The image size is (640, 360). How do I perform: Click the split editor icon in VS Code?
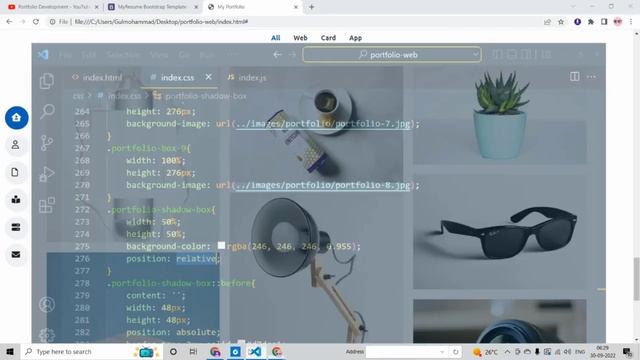pos(575,77)
